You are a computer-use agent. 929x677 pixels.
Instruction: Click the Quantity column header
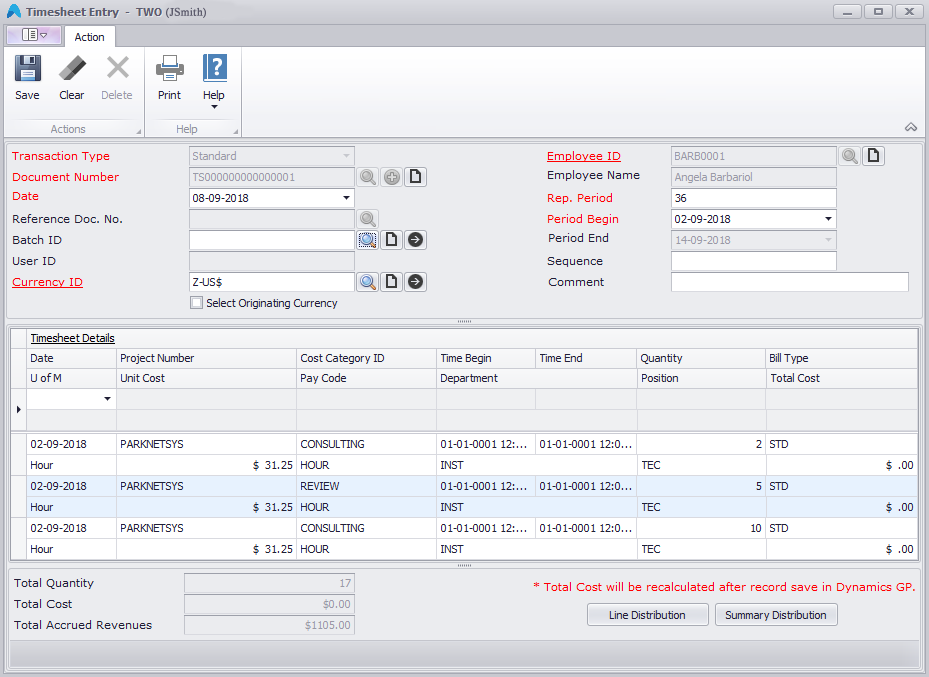701,358
